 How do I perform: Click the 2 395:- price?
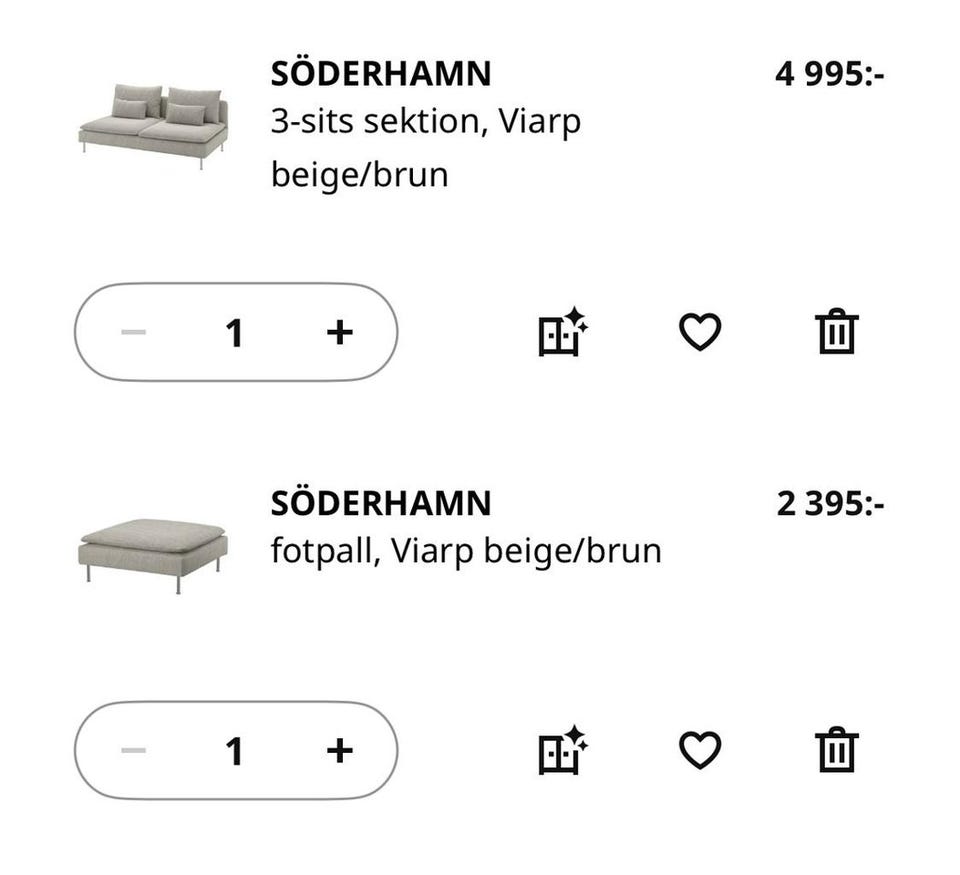click(830, 503)
